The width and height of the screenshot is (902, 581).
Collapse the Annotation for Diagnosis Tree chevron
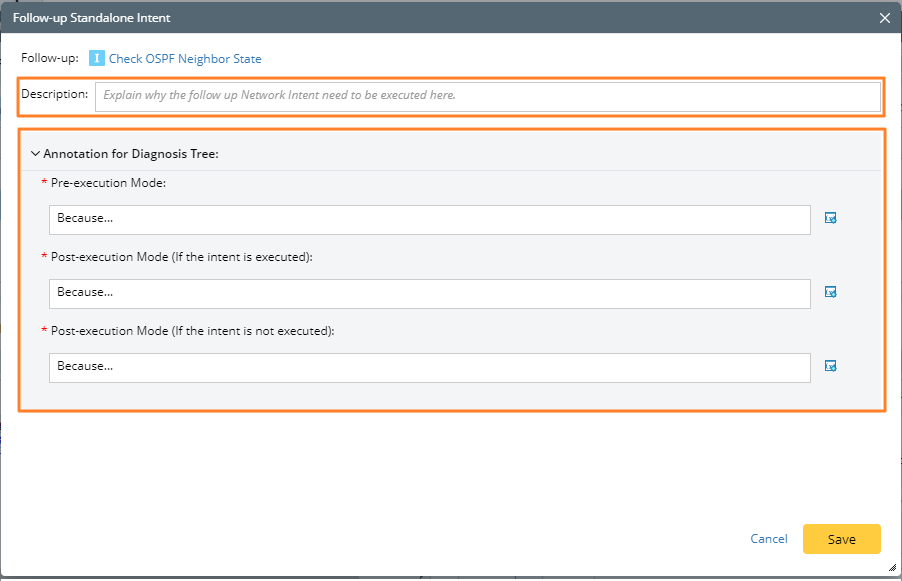[x=36, y=154]
